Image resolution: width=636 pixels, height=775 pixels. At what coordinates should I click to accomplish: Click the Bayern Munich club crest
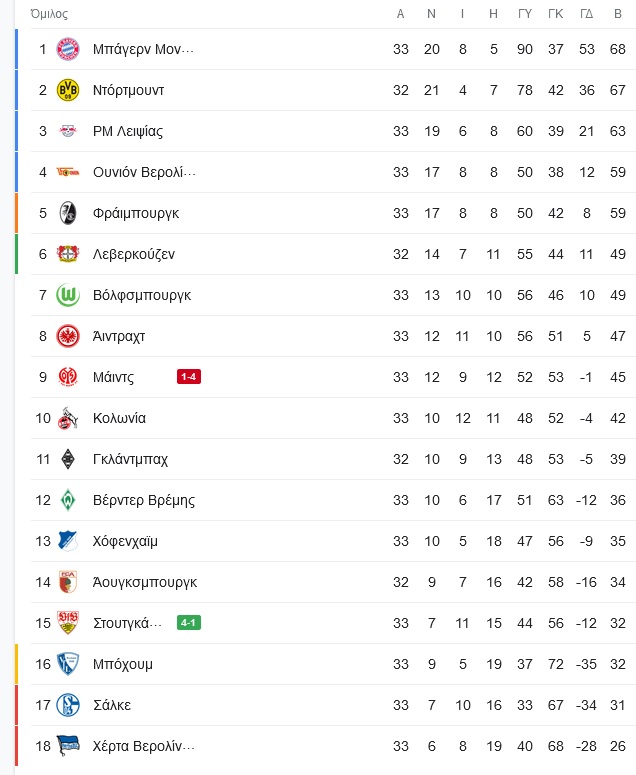68,49
